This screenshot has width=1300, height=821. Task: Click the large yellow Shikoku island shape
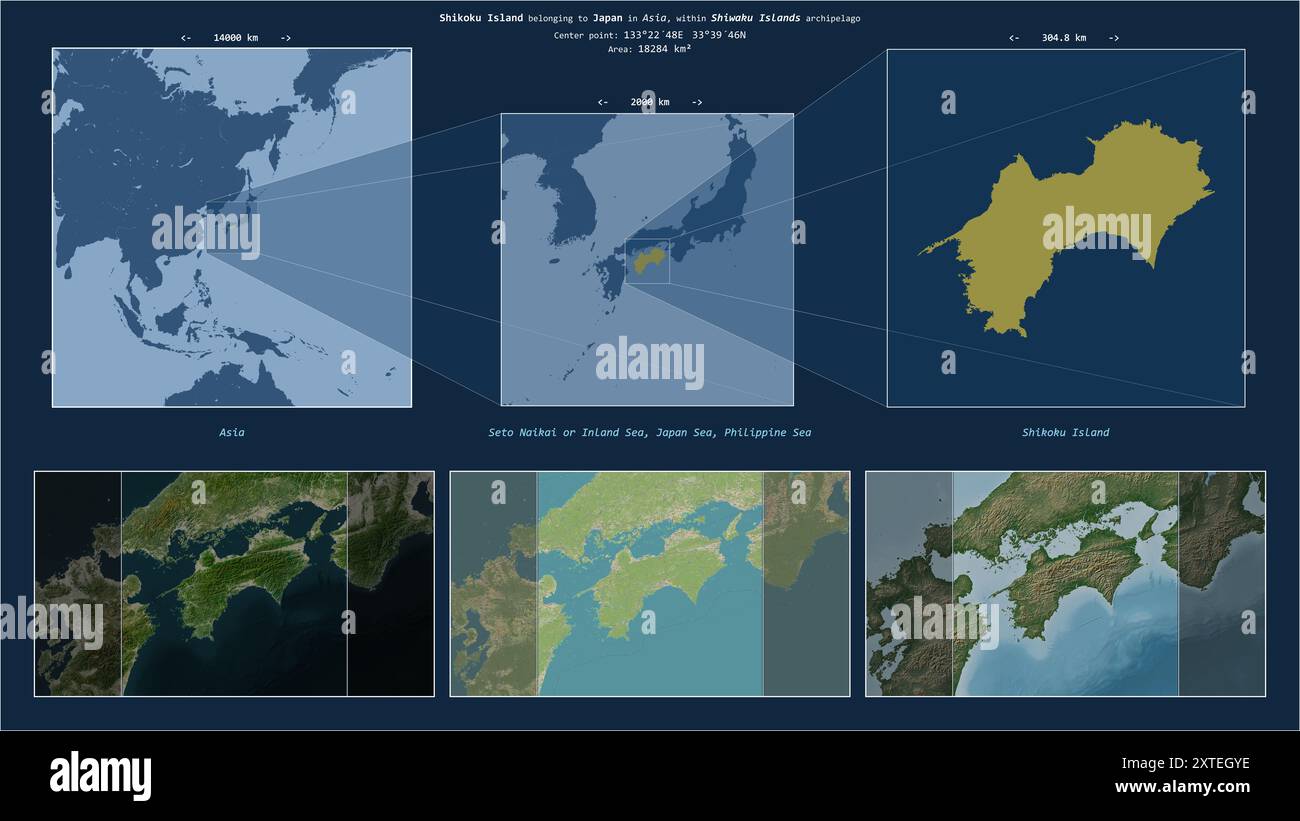pos(1066,228)
